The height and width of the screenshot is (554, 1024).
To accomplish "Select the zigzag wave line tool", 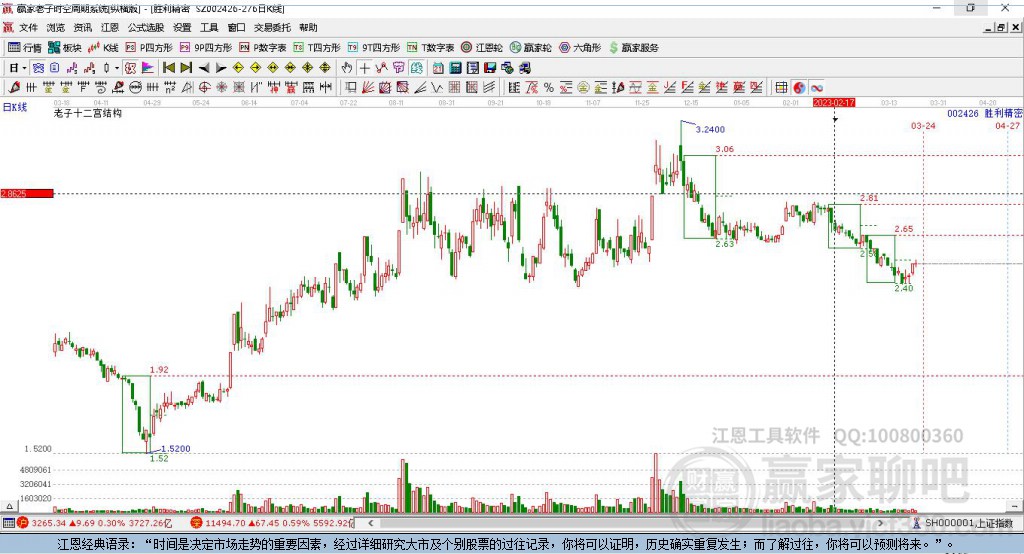I will coord(436,88).
